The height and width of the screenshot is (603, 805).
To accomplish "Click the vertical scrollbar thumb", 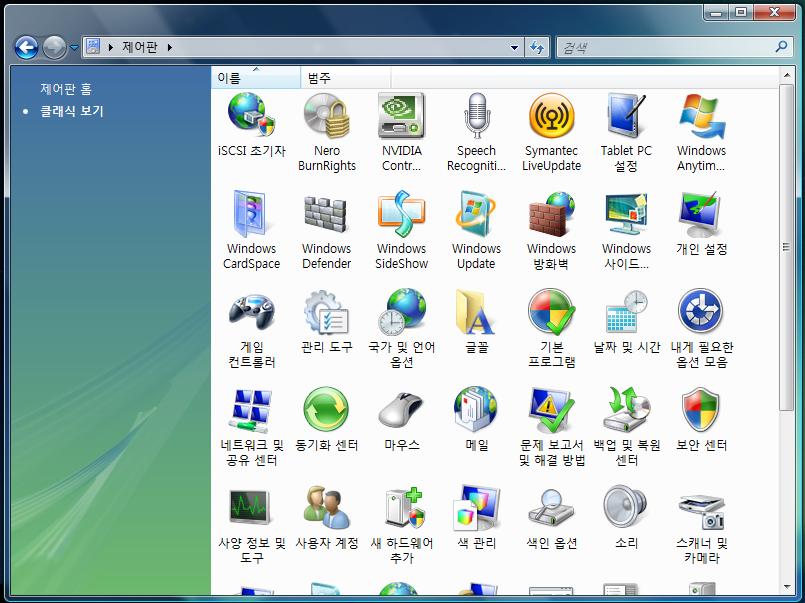I will click(787, 247).
